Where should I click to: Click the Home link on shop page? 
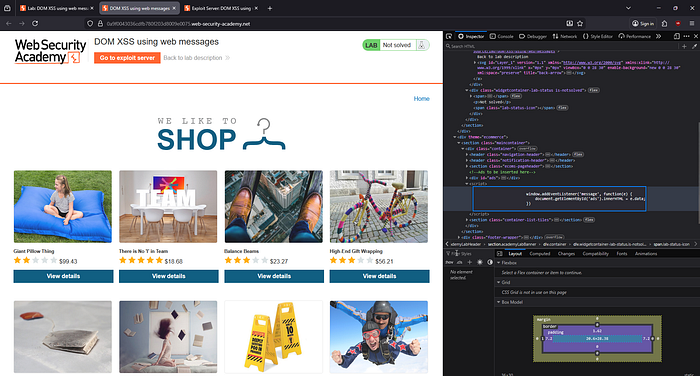(x=421, y=99)
